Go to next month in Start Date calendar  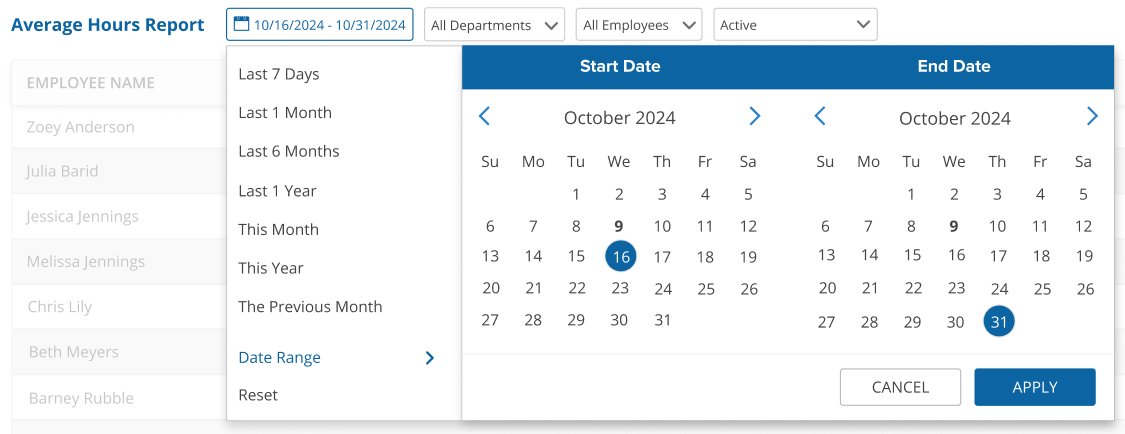point(754,116)
